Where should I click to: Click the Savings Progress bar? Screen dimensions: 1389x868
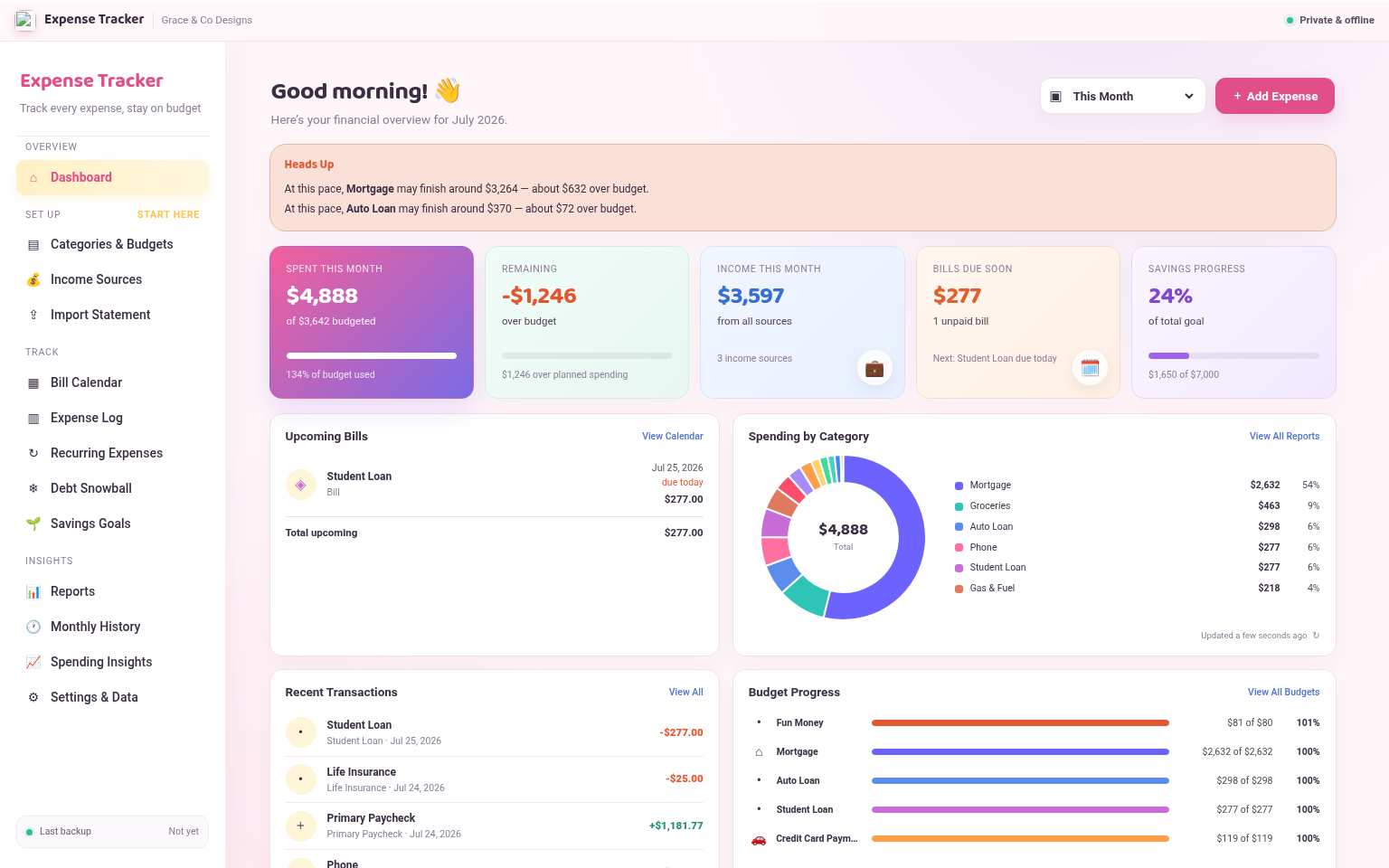point(1233,356)
